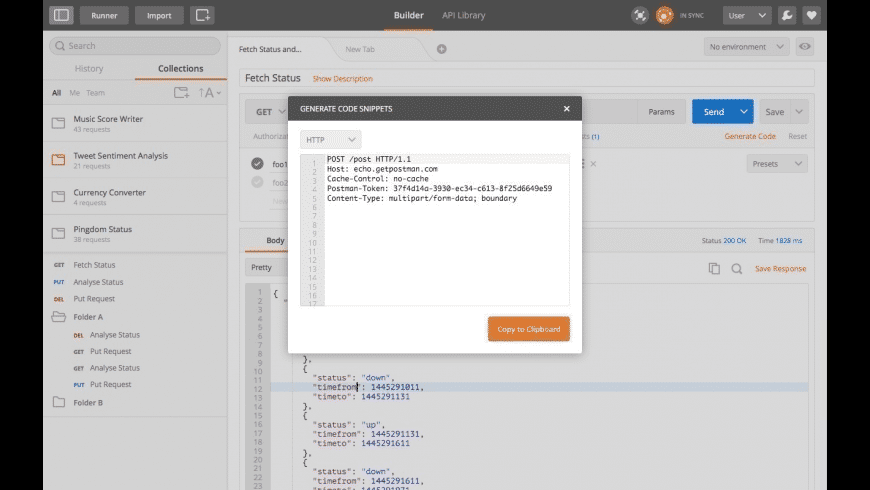The width and height of the screenshot is (870, 490).
Task: Open settings via the wrench icon
Action: 787,15
